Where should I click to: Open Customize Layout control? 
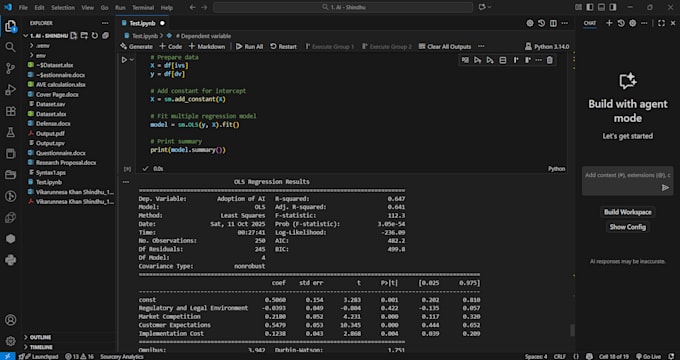point(578,7)
